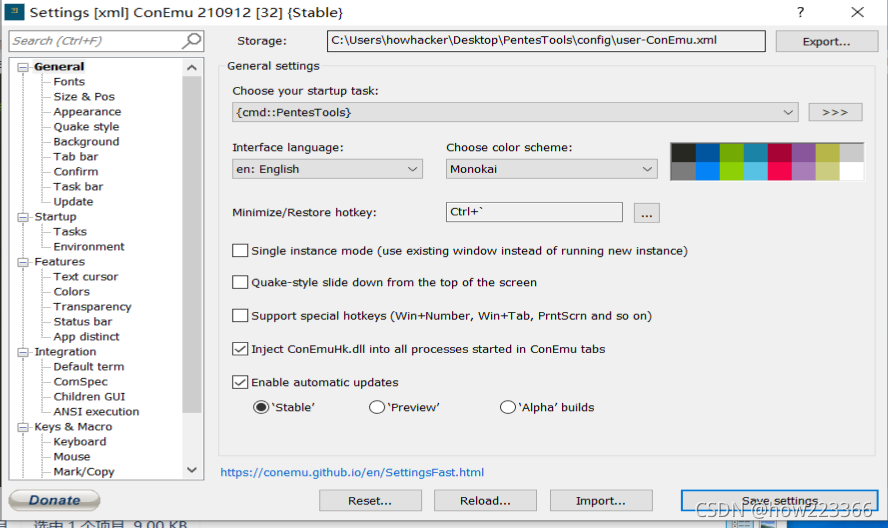Collapse the Keys & Macro tree node
This screenshot has height=528, width=888.
click(x=23, y=427)
